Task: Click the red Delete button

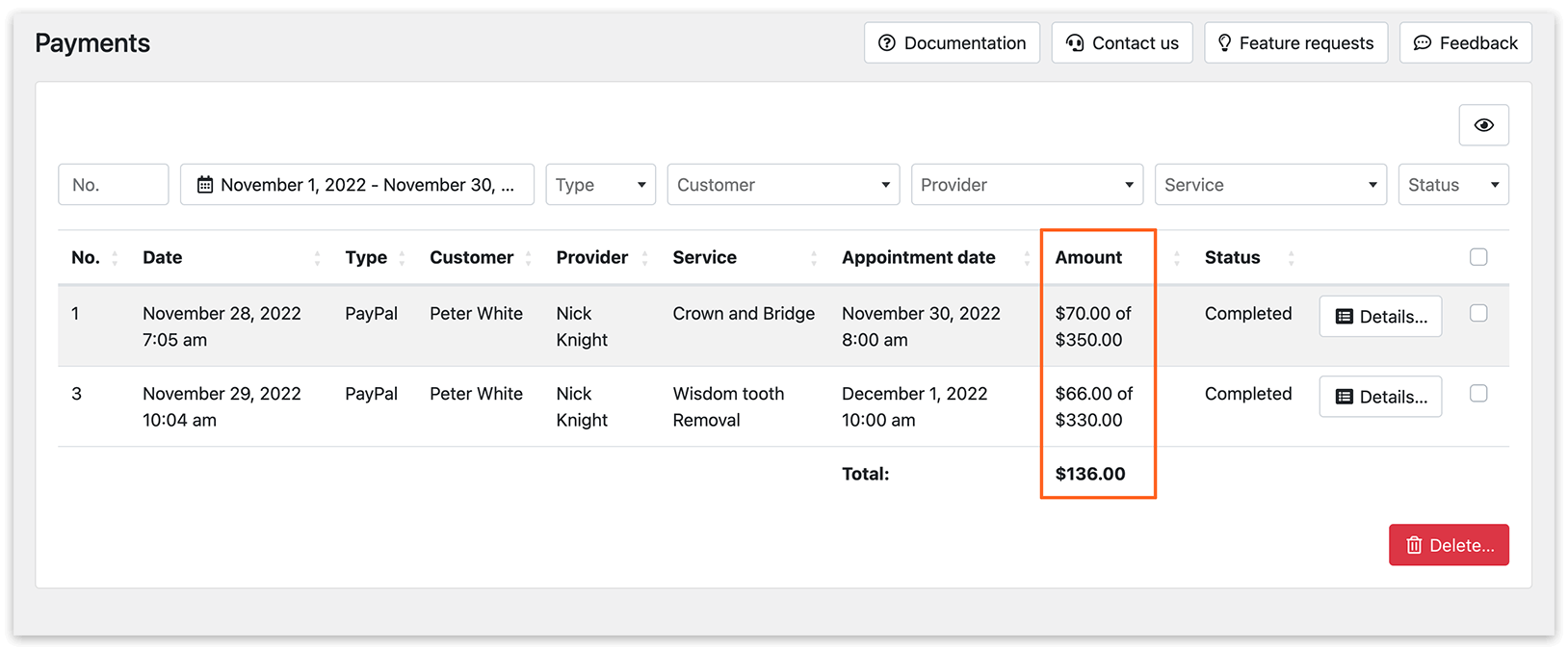Action: (1449, 545)
